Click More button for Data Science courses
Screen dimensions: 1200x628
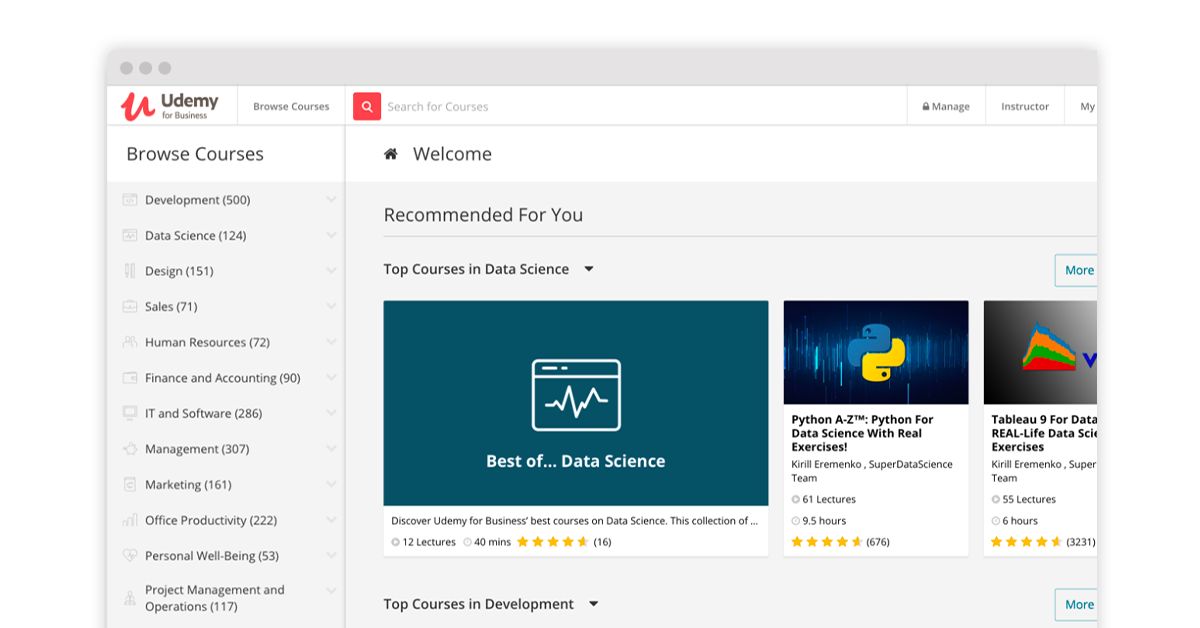coord(1076,270)
